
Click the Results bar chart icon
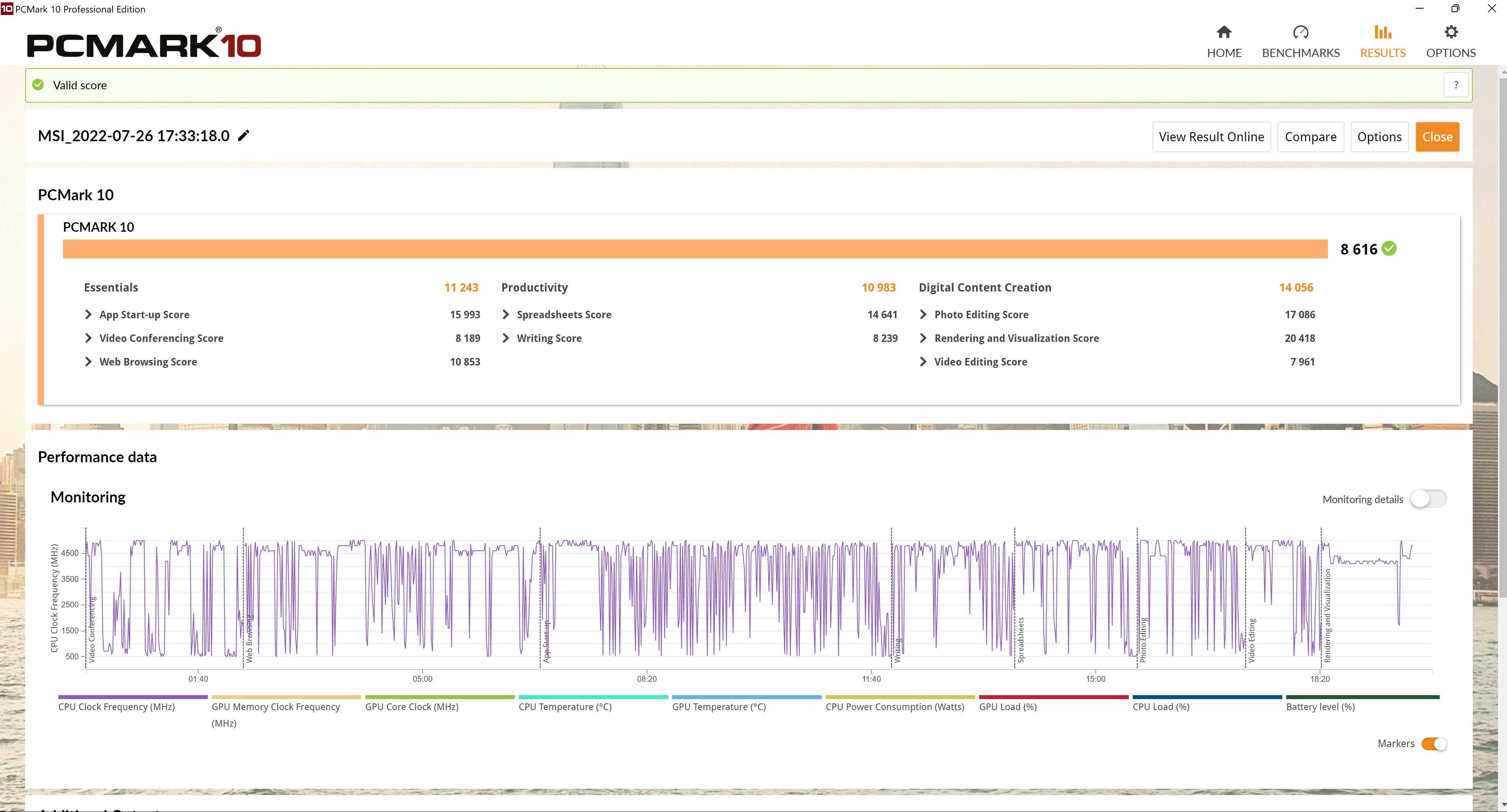pyautogui.click(x=1382, y=32)
